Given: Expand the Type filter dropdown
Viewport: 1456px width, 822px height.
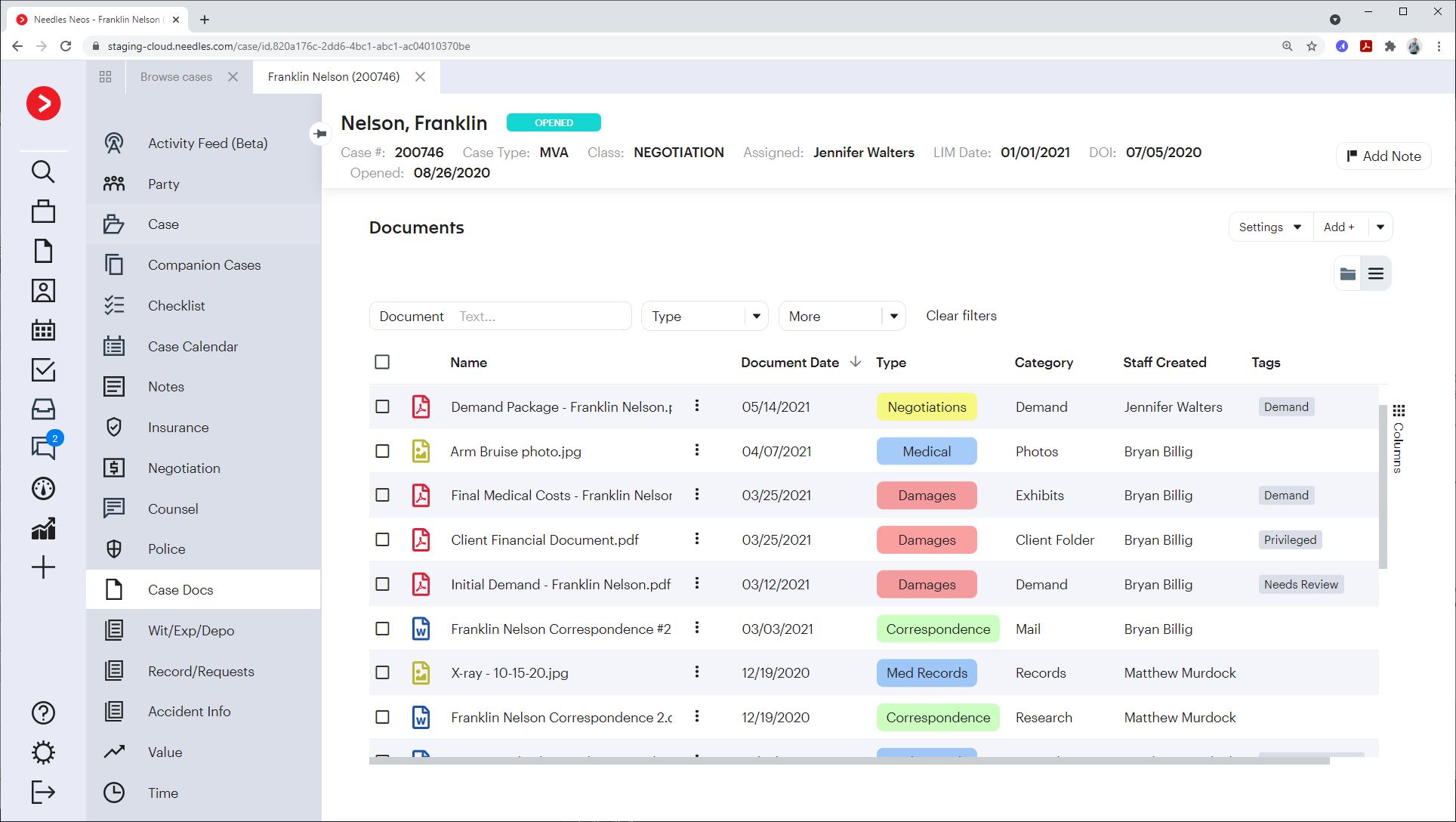Looking at the screenshot, I should pos(755,316).
